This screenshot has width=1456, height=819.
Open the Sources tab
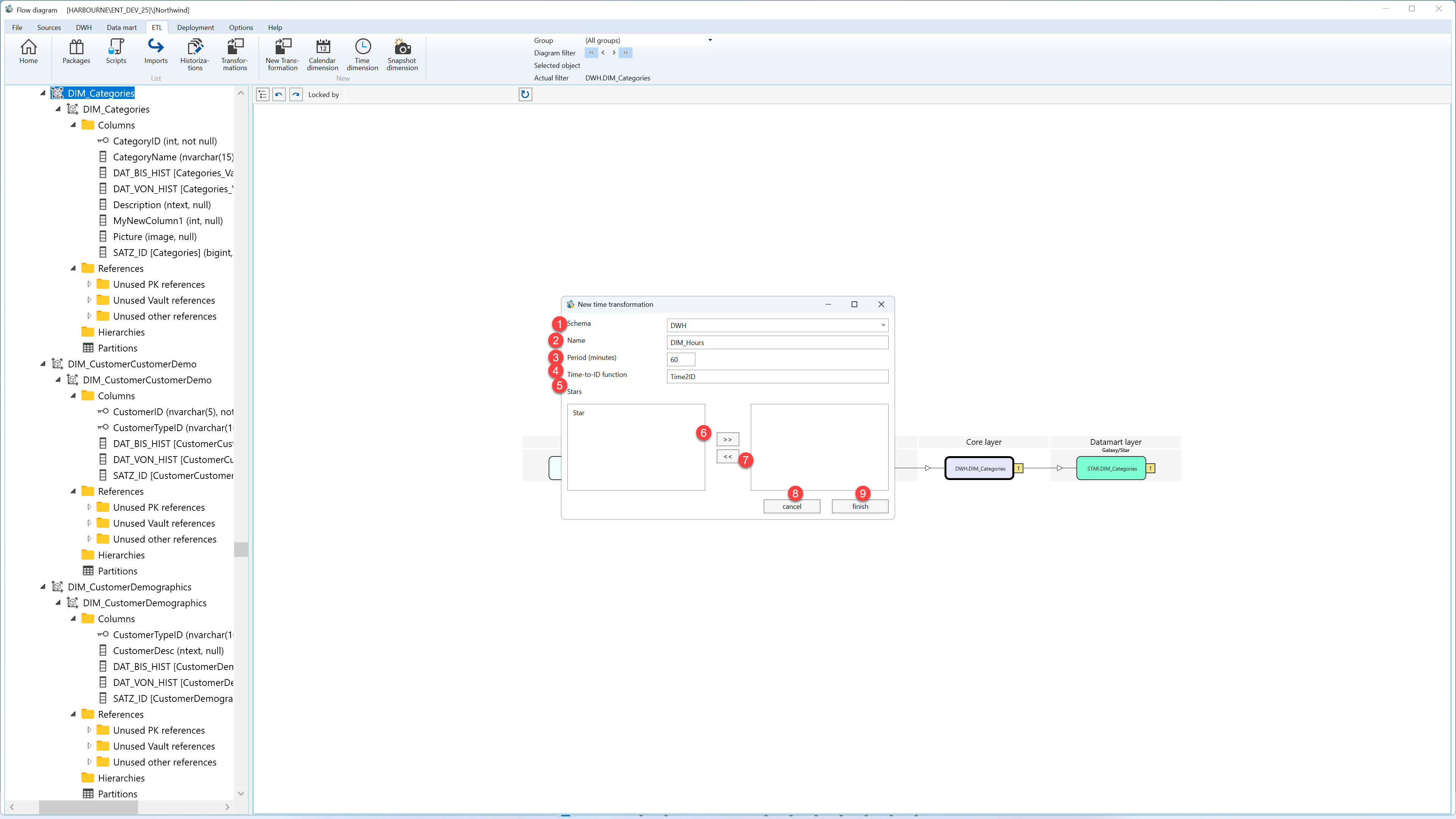point(49,27)
